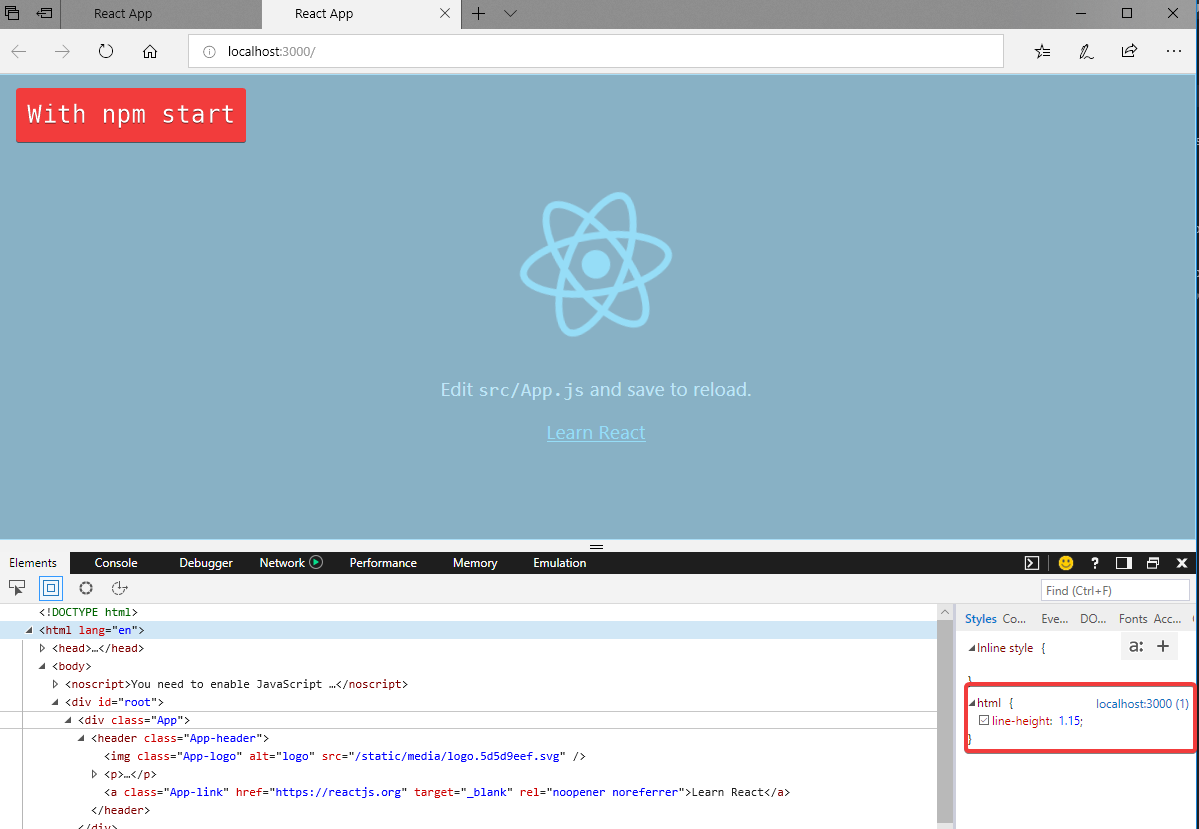The image size is (1199, 829).
Task: Add new style rule with plus icon
Action: 1163,646
